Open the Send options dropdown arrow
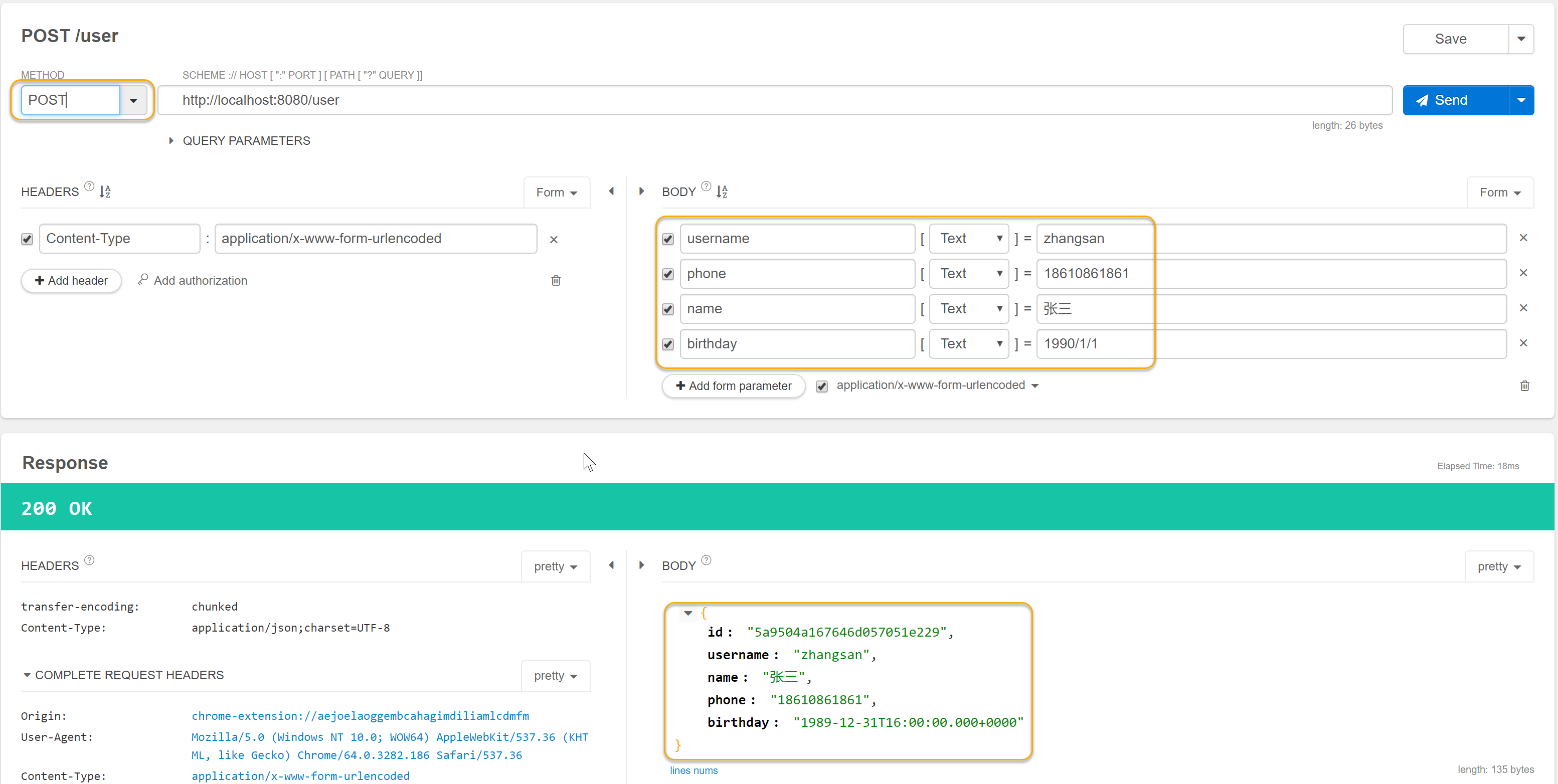This screenshot has width=1558, height=784. click(x=1521, y=100)
